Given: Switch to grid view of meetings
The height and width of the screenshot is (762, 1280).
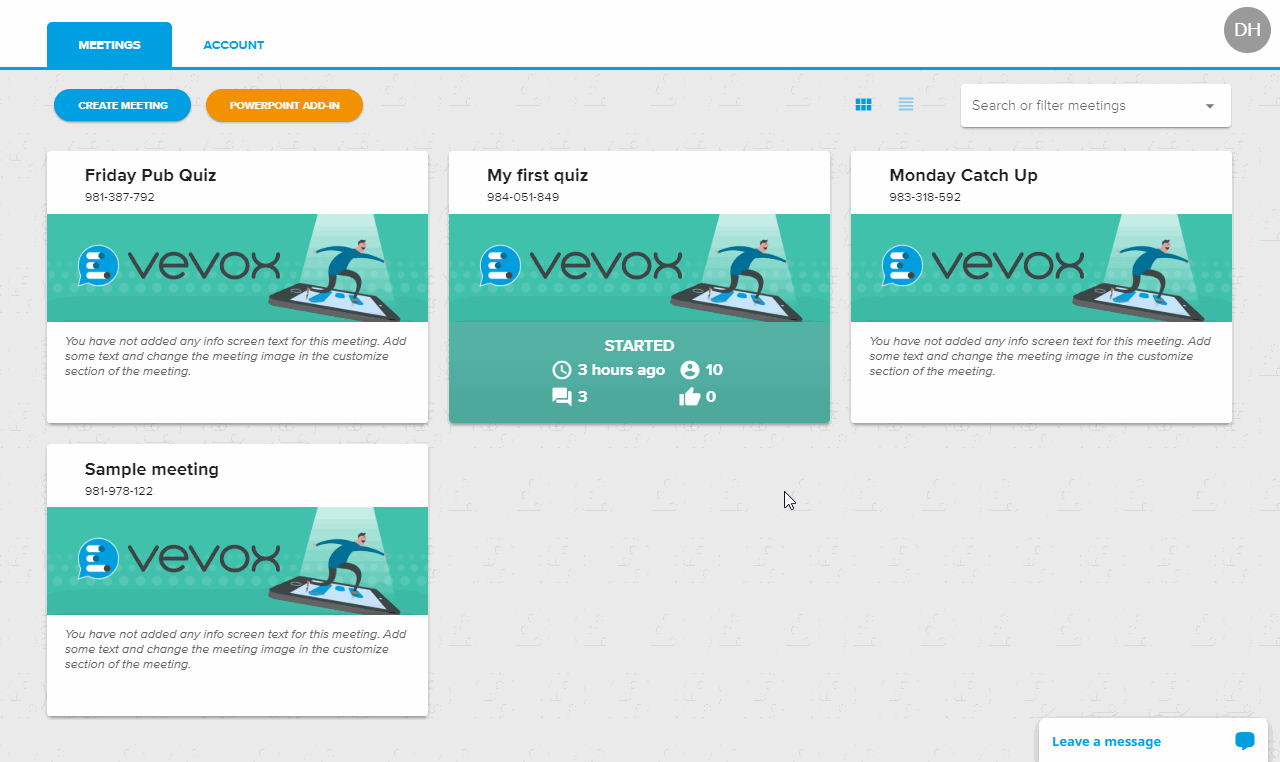Looking at the screenshot, I should coord(864,105).
